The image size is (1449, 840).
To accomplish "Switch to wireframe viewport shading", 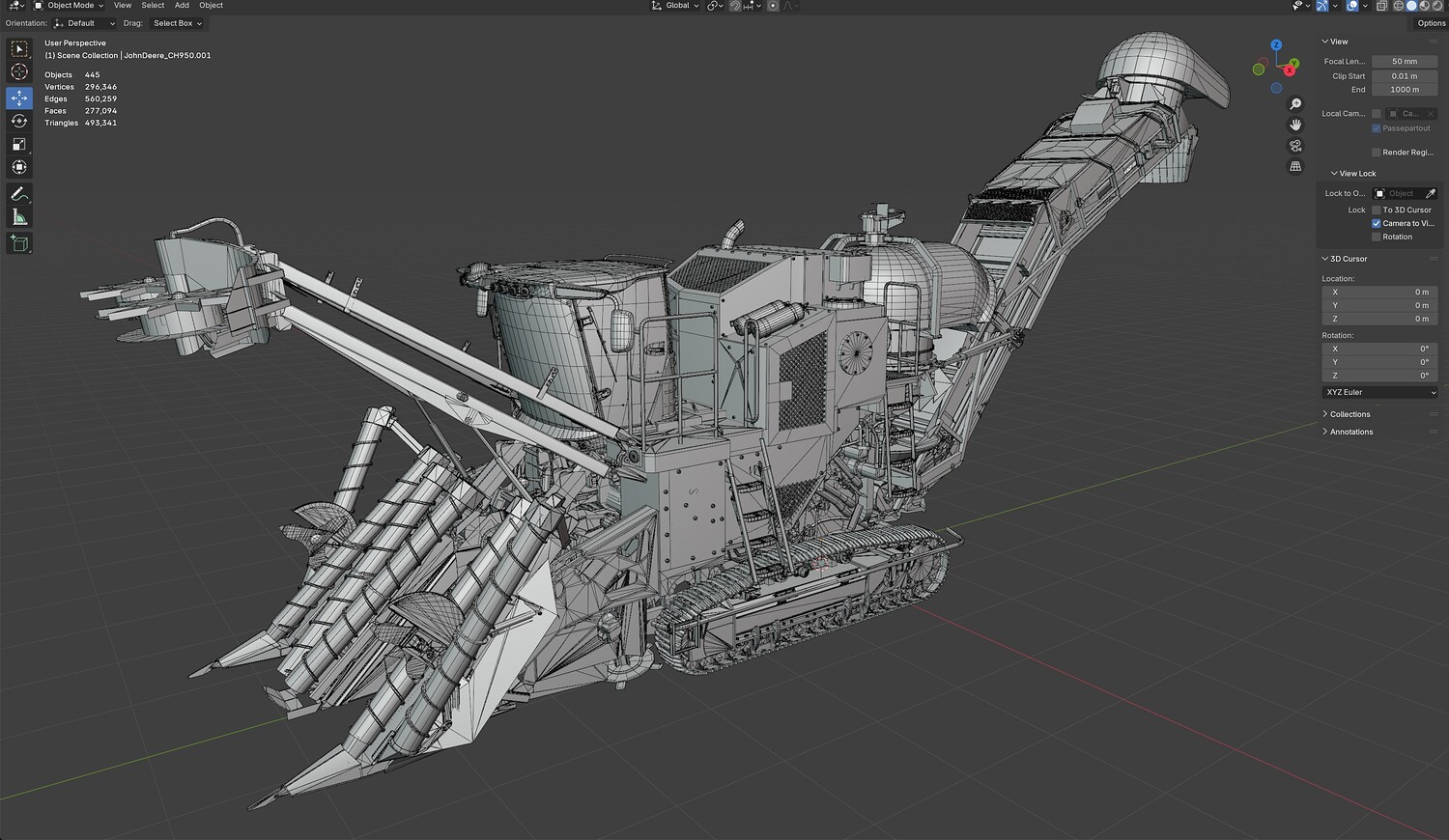I will tap(1398, 6).
